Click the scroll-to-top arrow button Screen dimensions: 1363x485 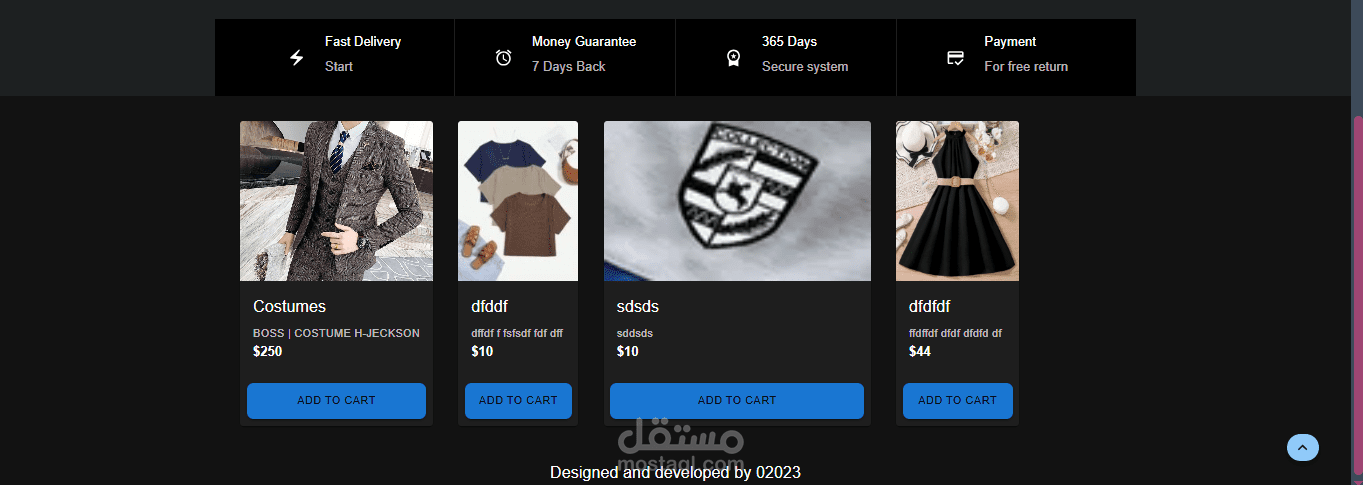click(1303, 448)
